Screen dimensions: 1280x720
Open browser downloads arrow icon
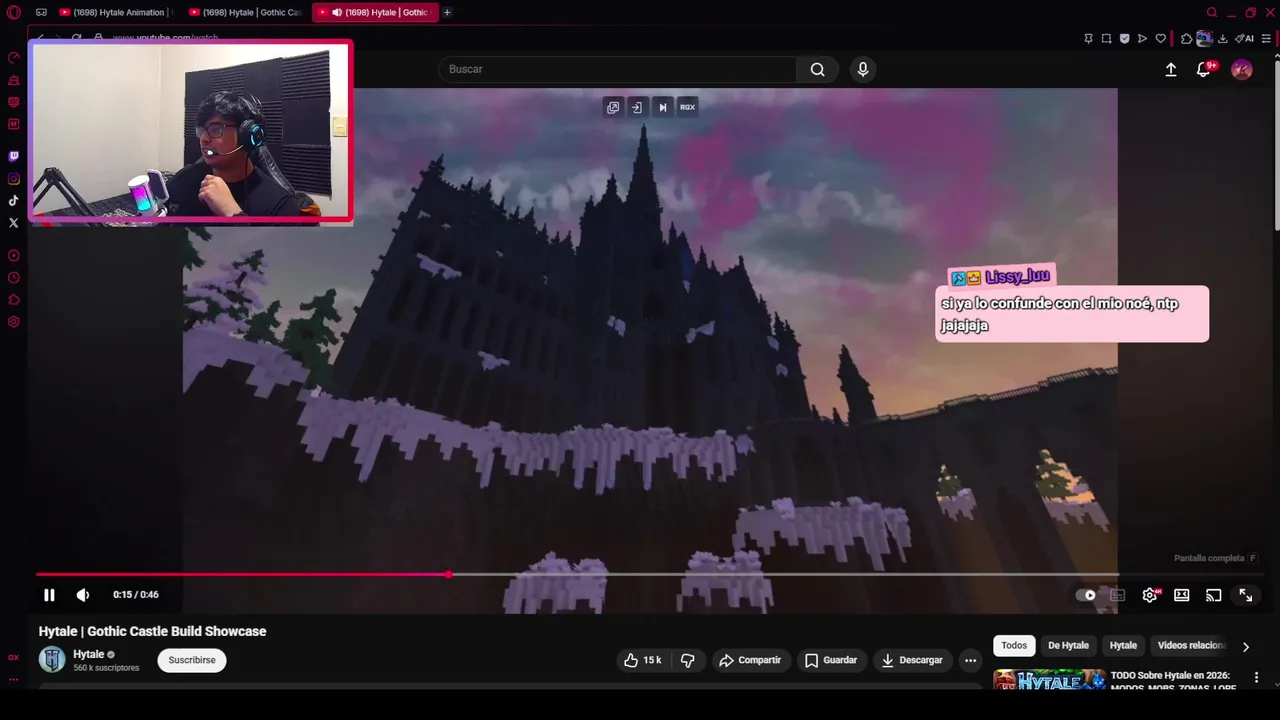[x=1222, y=38]
